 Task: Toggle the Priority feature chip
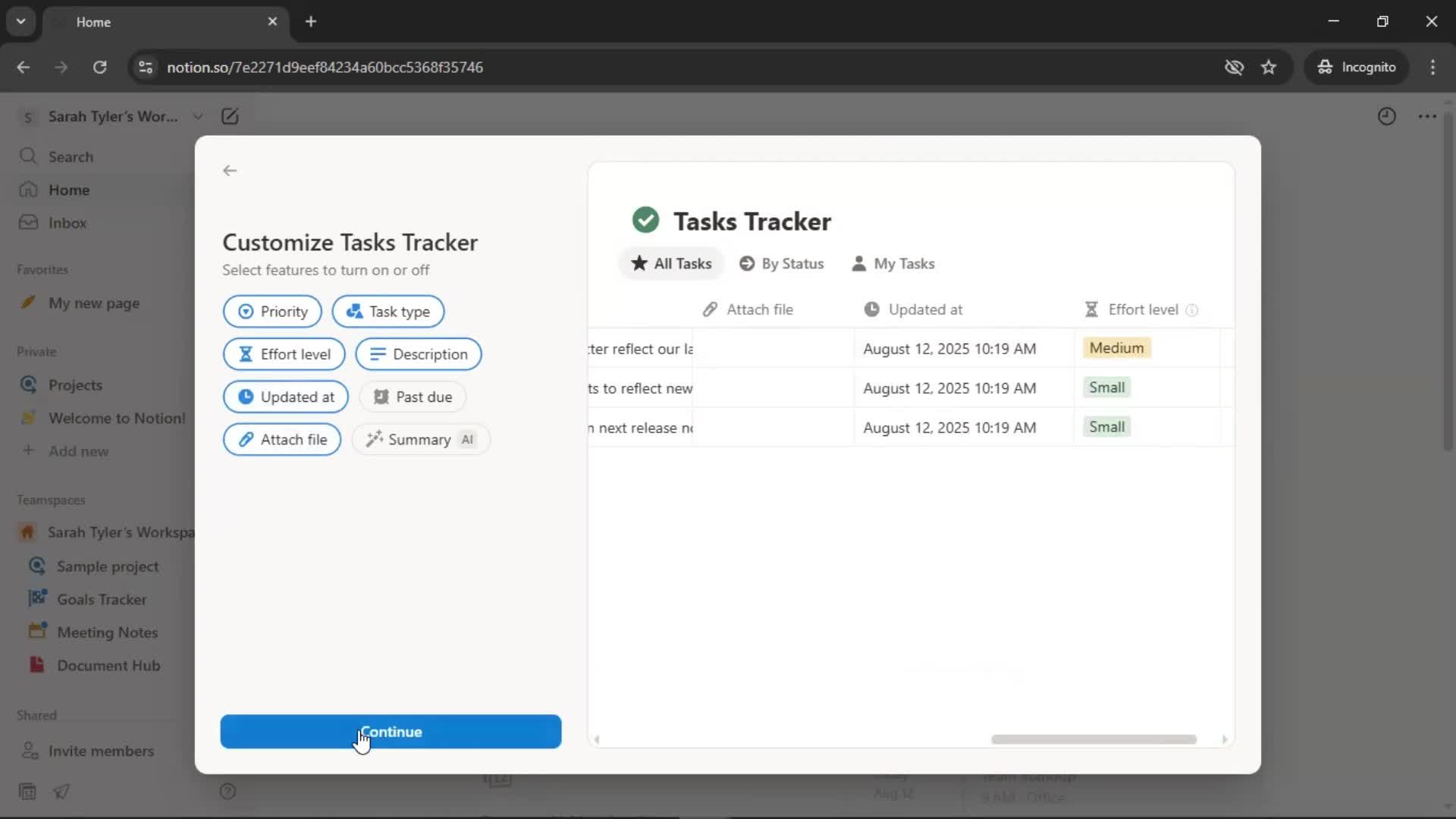(272, 312)
